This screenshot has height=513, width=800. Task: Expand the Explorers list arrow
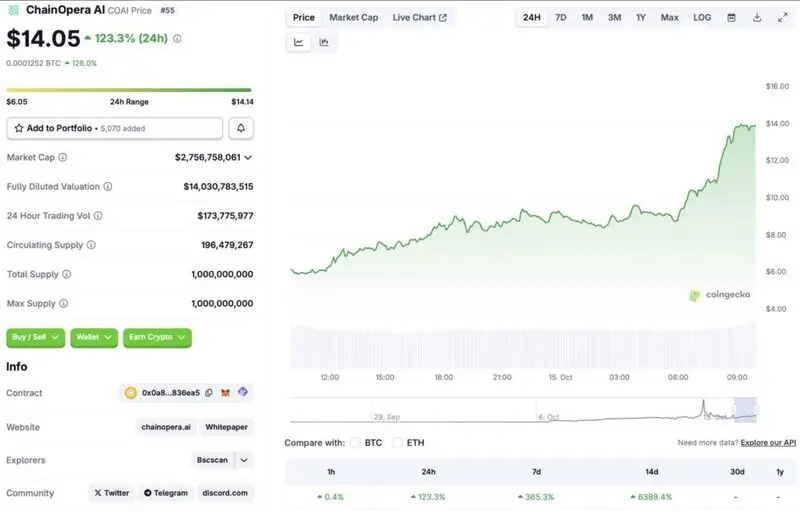pyautogui.click(x=244, y=460)
